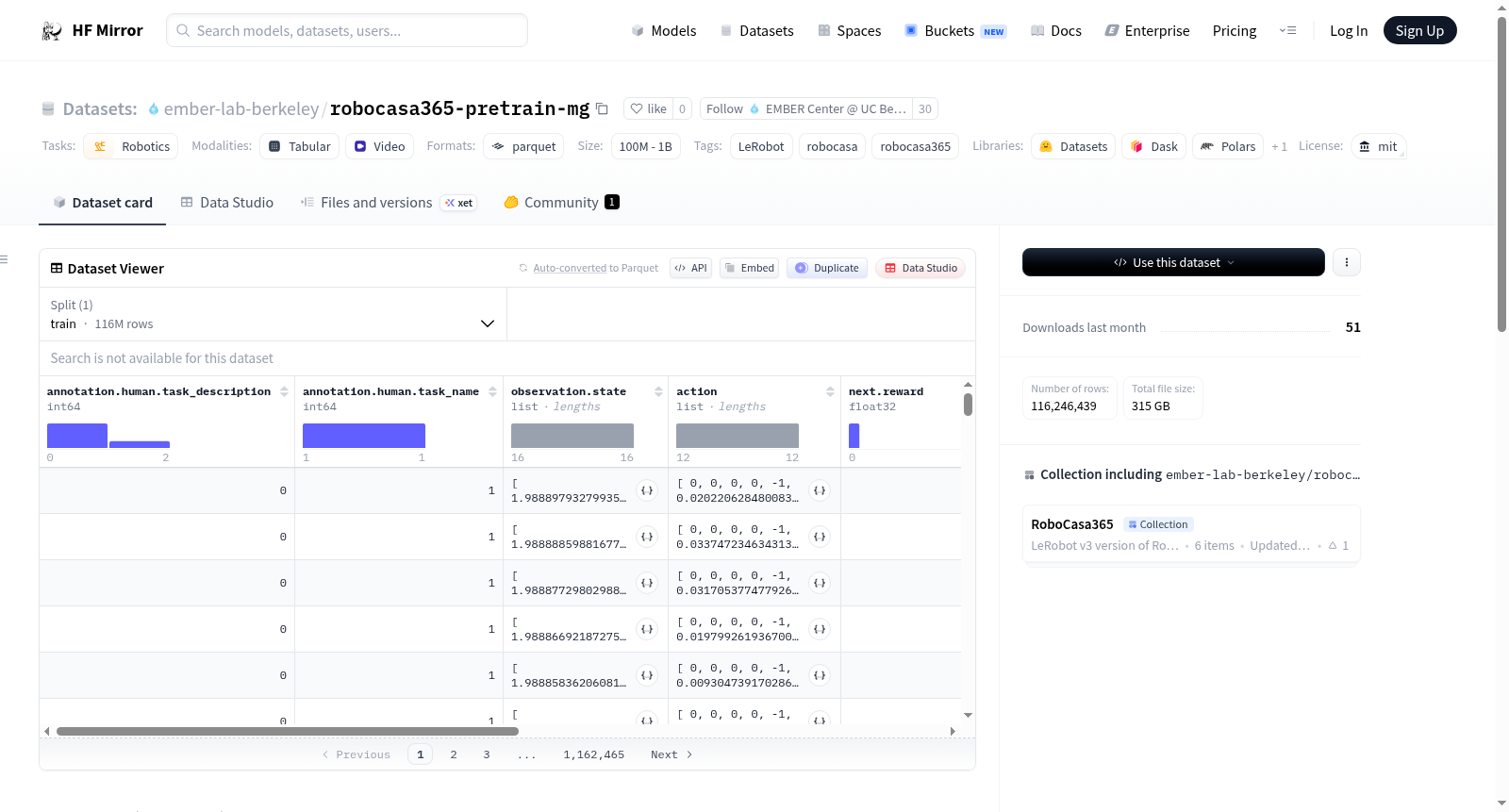Click the LeRobot tag

coord(761,146)
